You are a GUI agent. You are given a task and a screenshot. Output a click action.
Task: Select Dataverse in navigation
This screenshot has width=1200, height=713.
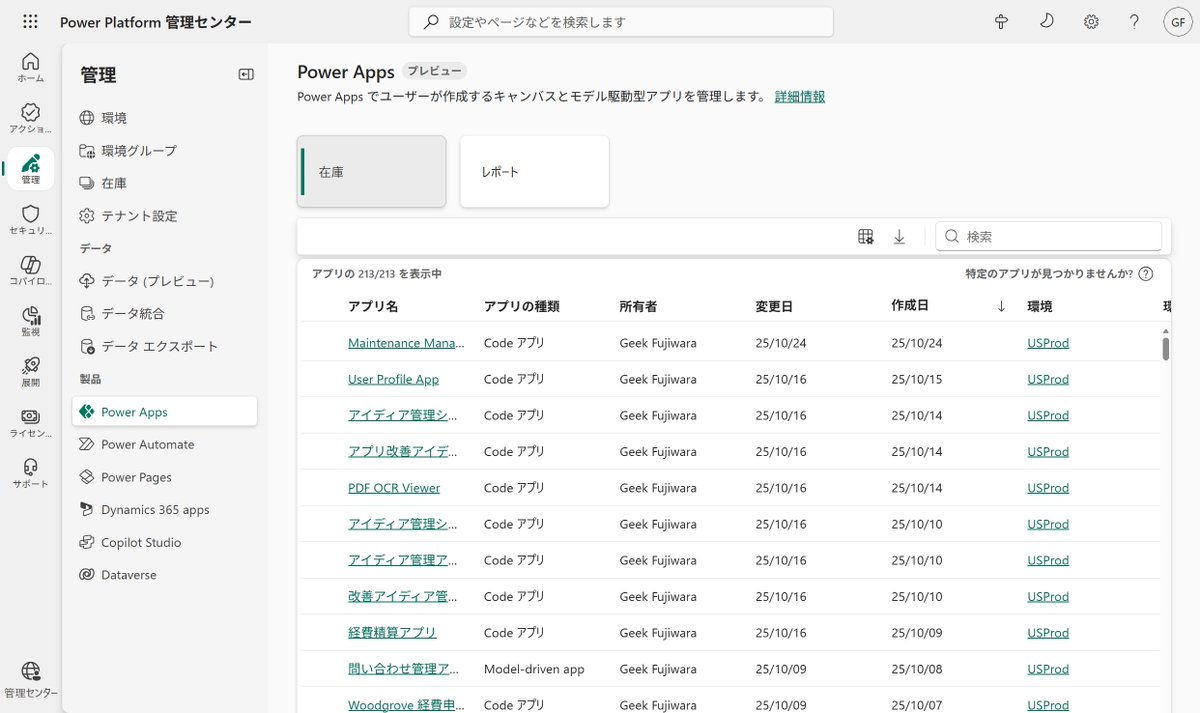point(164,575)
